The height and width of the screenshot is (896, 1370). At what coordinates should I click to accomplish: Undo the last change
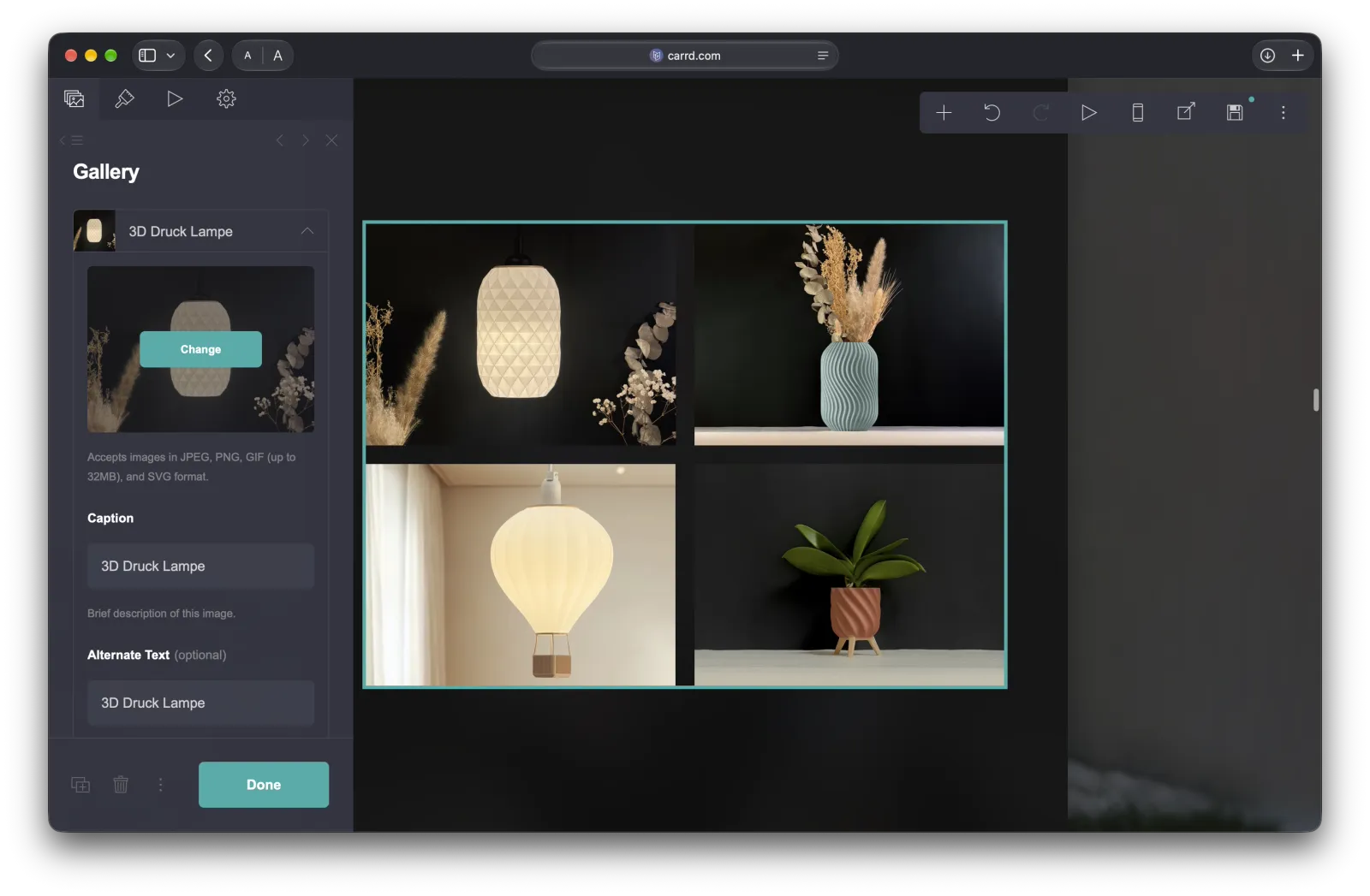992,112
